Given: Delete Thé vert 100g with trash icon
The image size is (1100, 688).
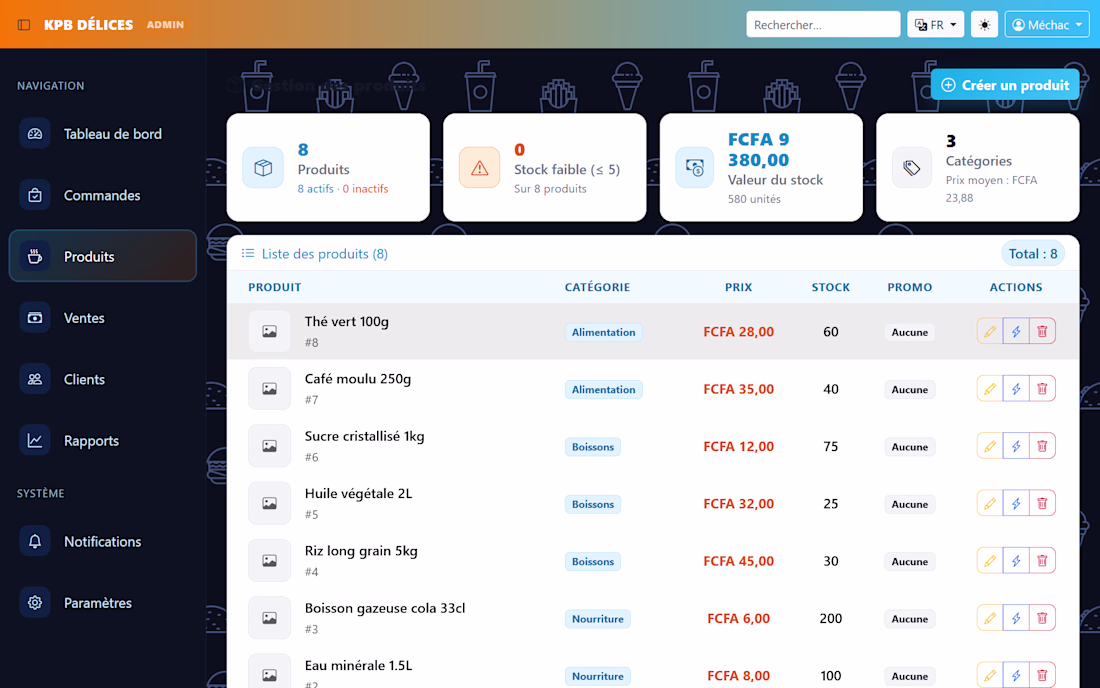Looking at the screenshot, I should coord(1042,331).
